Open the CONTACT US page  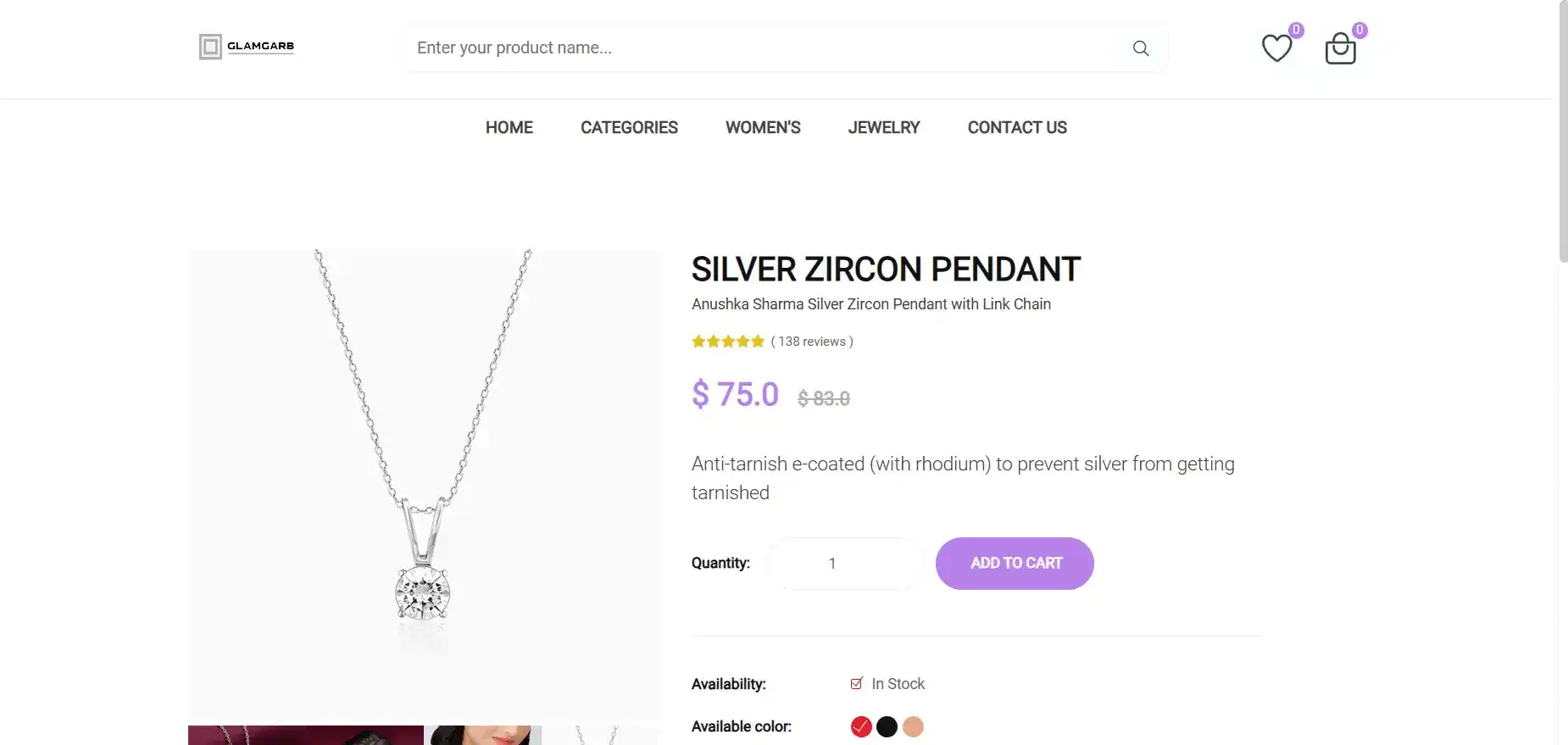[1017, 127]
